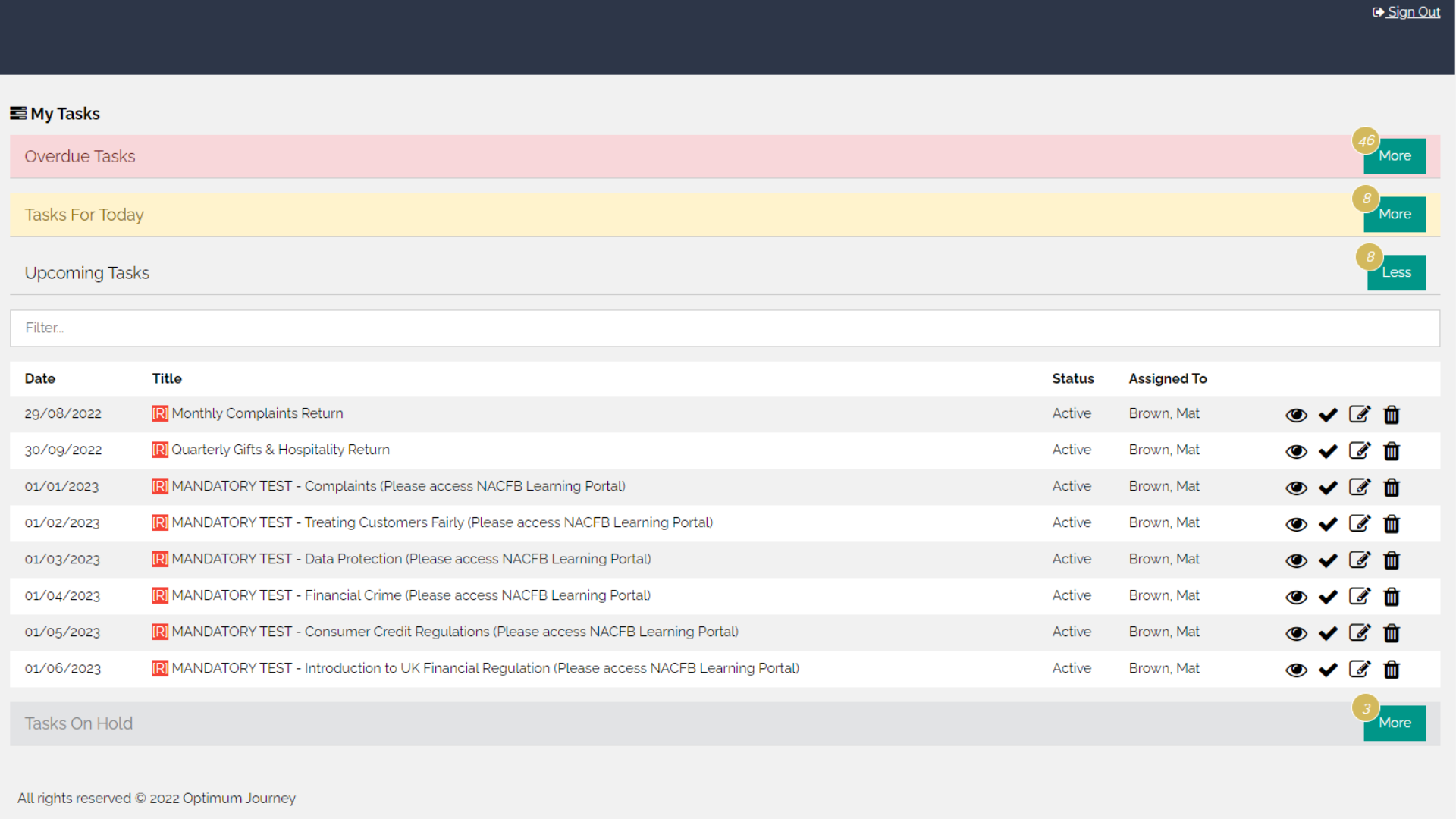Click the Filter text field

pos(724,328)
